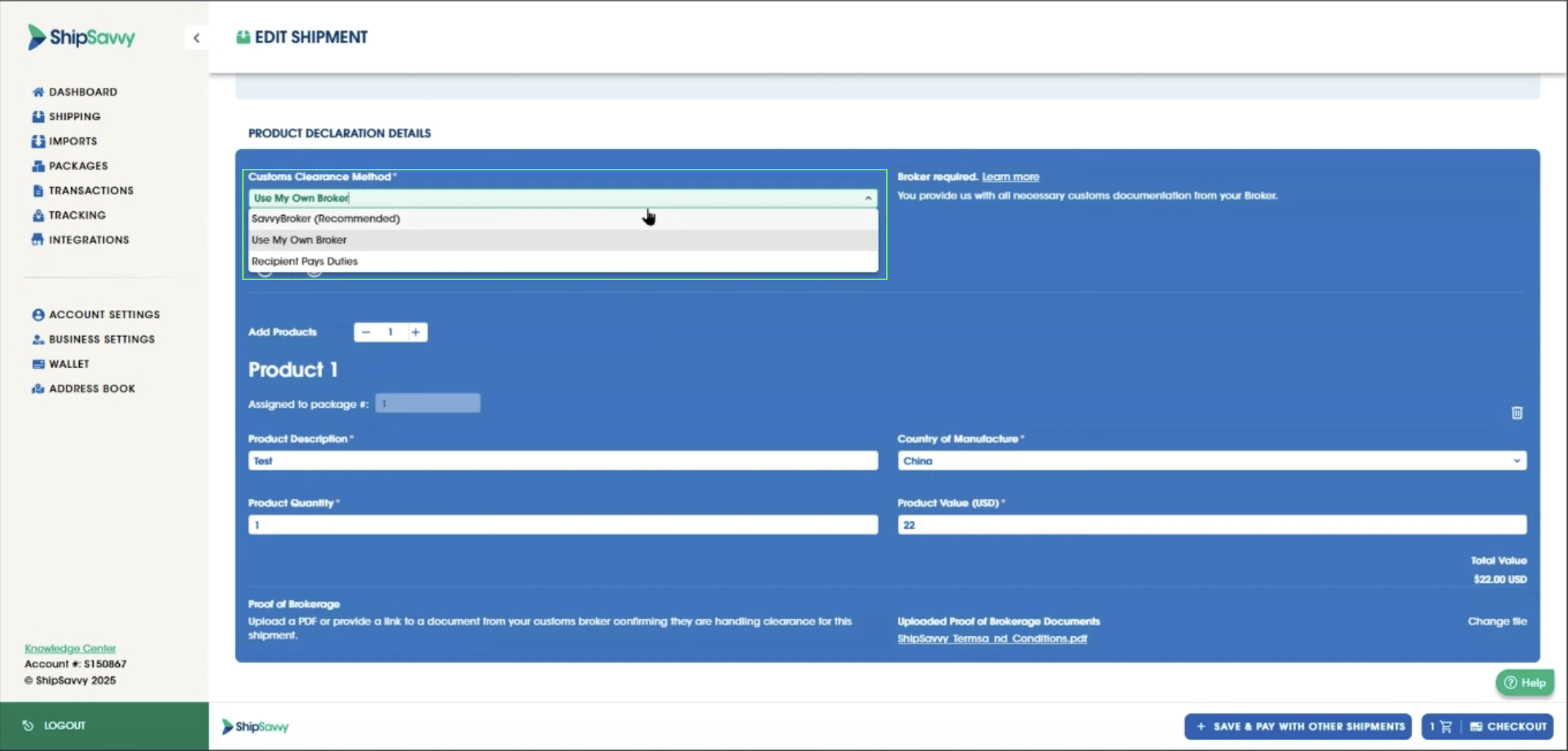This screenshot has height=751, width=1568.
Task: Click the Dashboard home icon
Action: tap(38, 91)
